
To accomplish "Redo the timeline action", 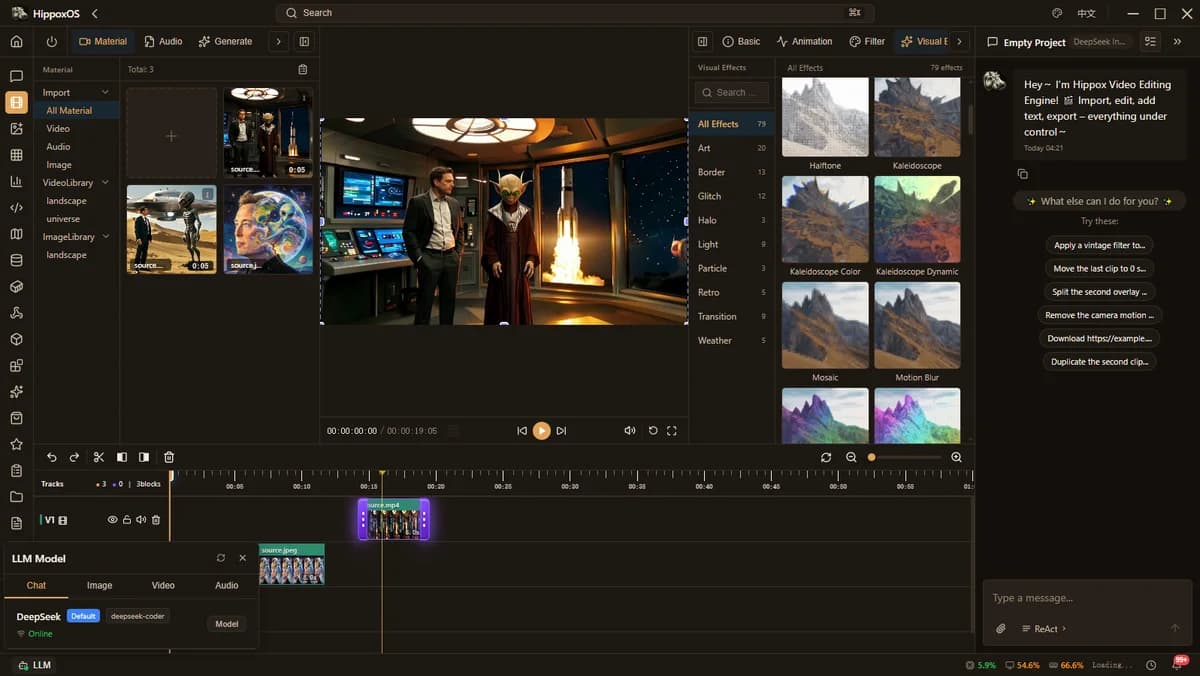I will (x=74, y=457).
